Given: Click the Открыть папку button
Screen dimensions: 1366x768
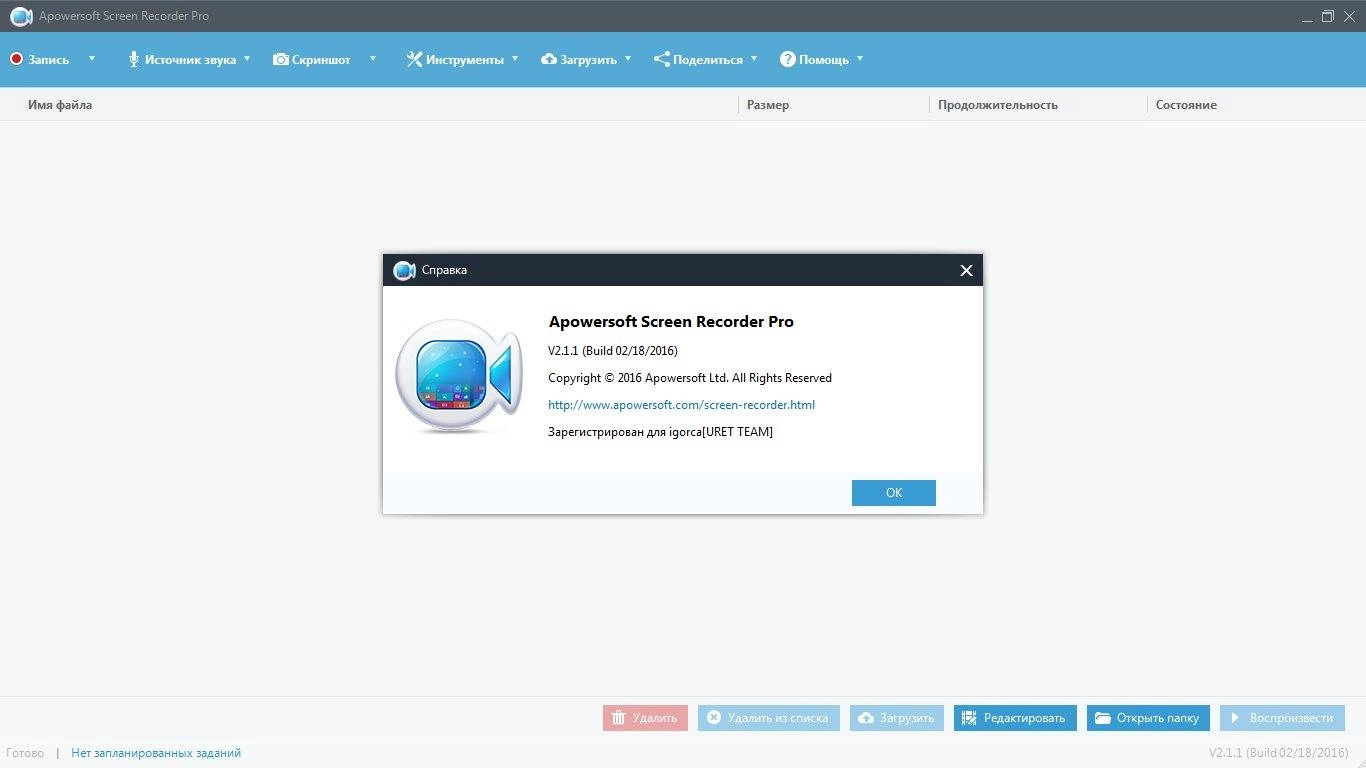Looking at the screenshot, I should (1149, 718).
